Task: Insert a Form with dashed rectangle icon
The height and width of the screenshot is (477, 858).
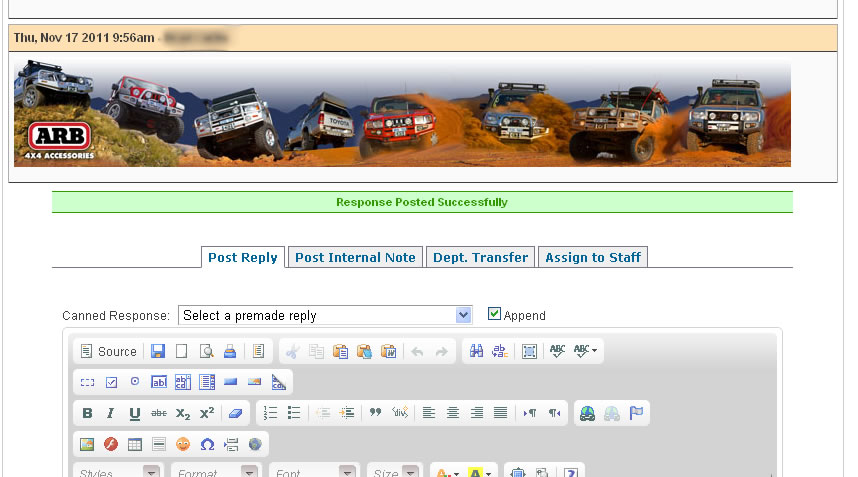Action: (88, 382)
